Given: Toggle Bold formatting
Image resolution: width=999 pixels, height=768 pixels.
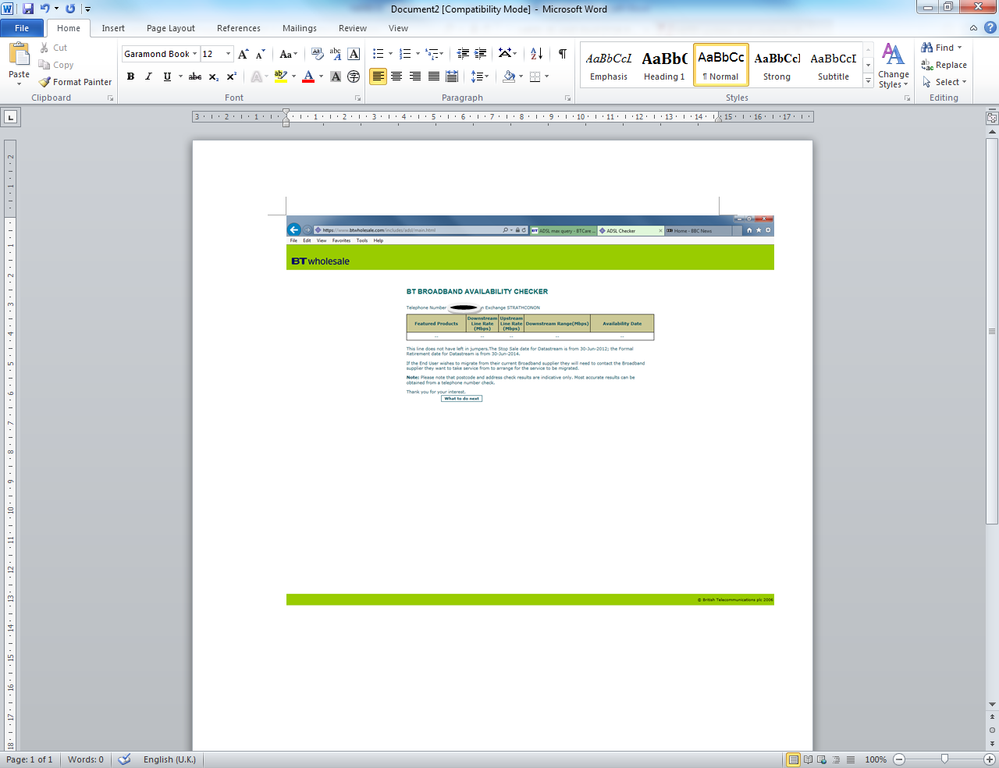Looking at the screenshot, I should click(x=131, y=76).
